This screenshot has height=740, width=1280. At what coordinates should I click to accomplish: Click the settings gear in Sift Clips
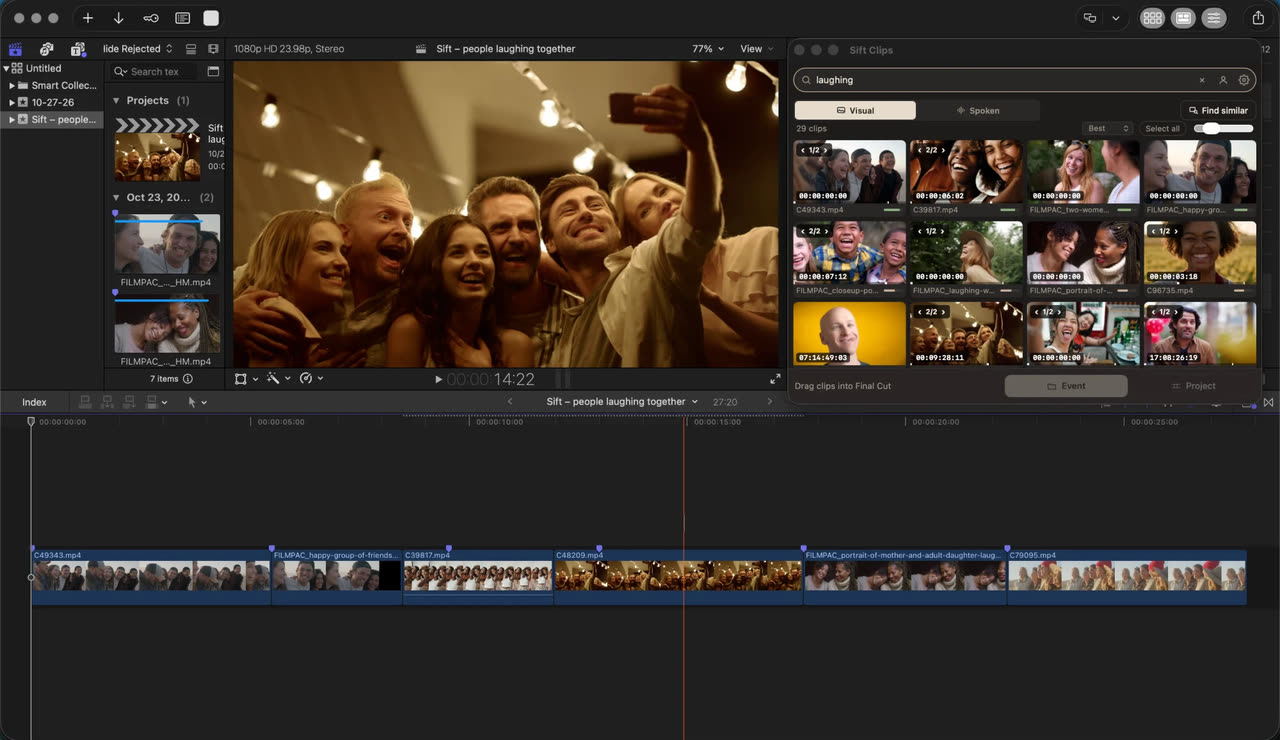[1244, 80]
